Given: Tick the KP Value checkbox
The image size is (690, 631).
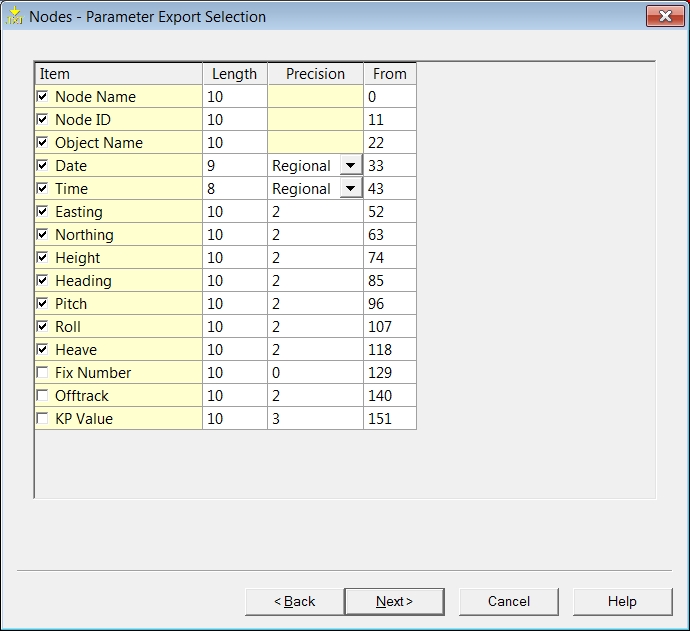Looking at the screenshot, I should pyautogui.click(x=42, y=419).
